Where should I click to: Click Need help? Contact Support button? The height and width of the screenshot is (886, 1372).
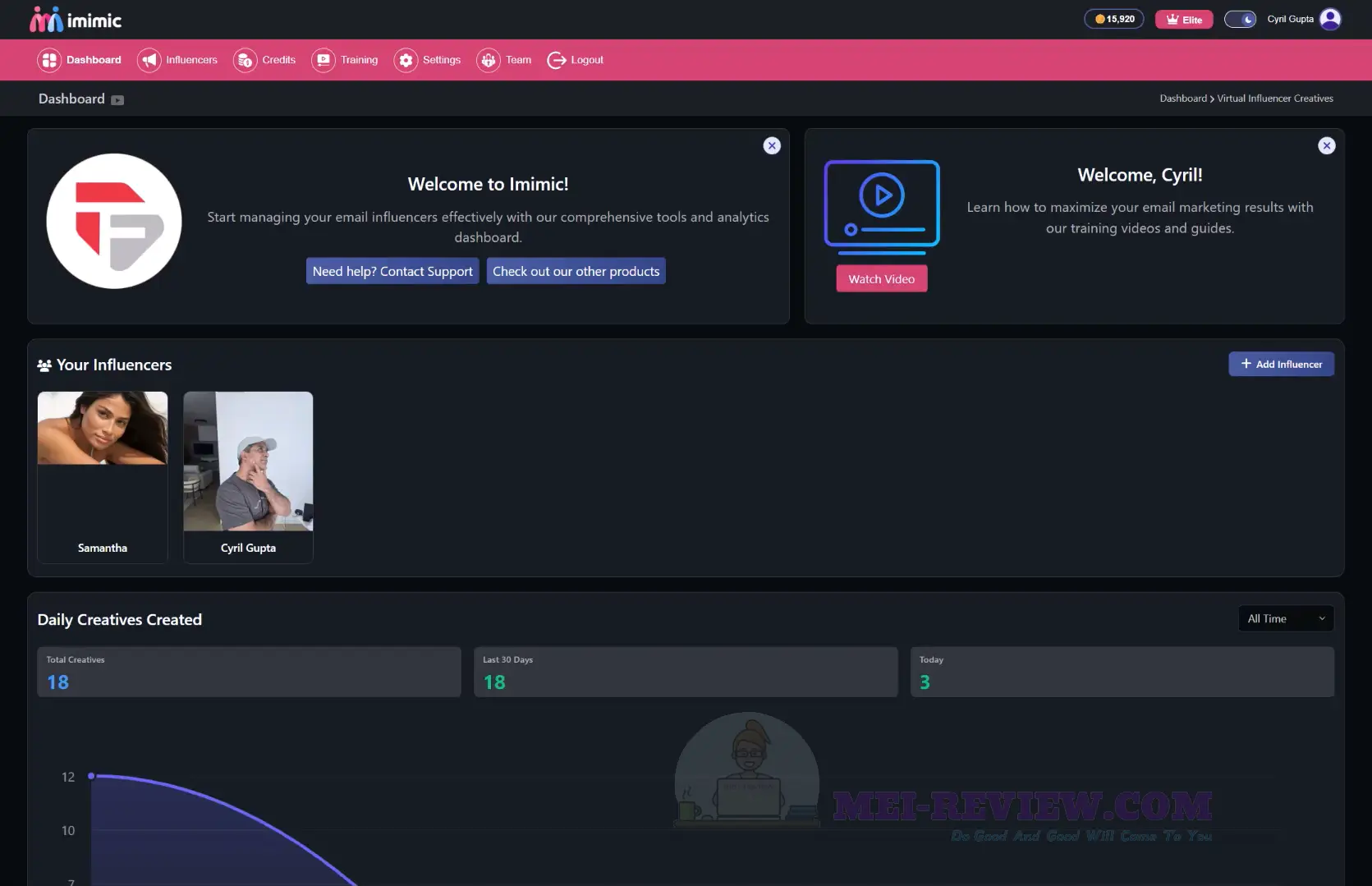point(392,271)
